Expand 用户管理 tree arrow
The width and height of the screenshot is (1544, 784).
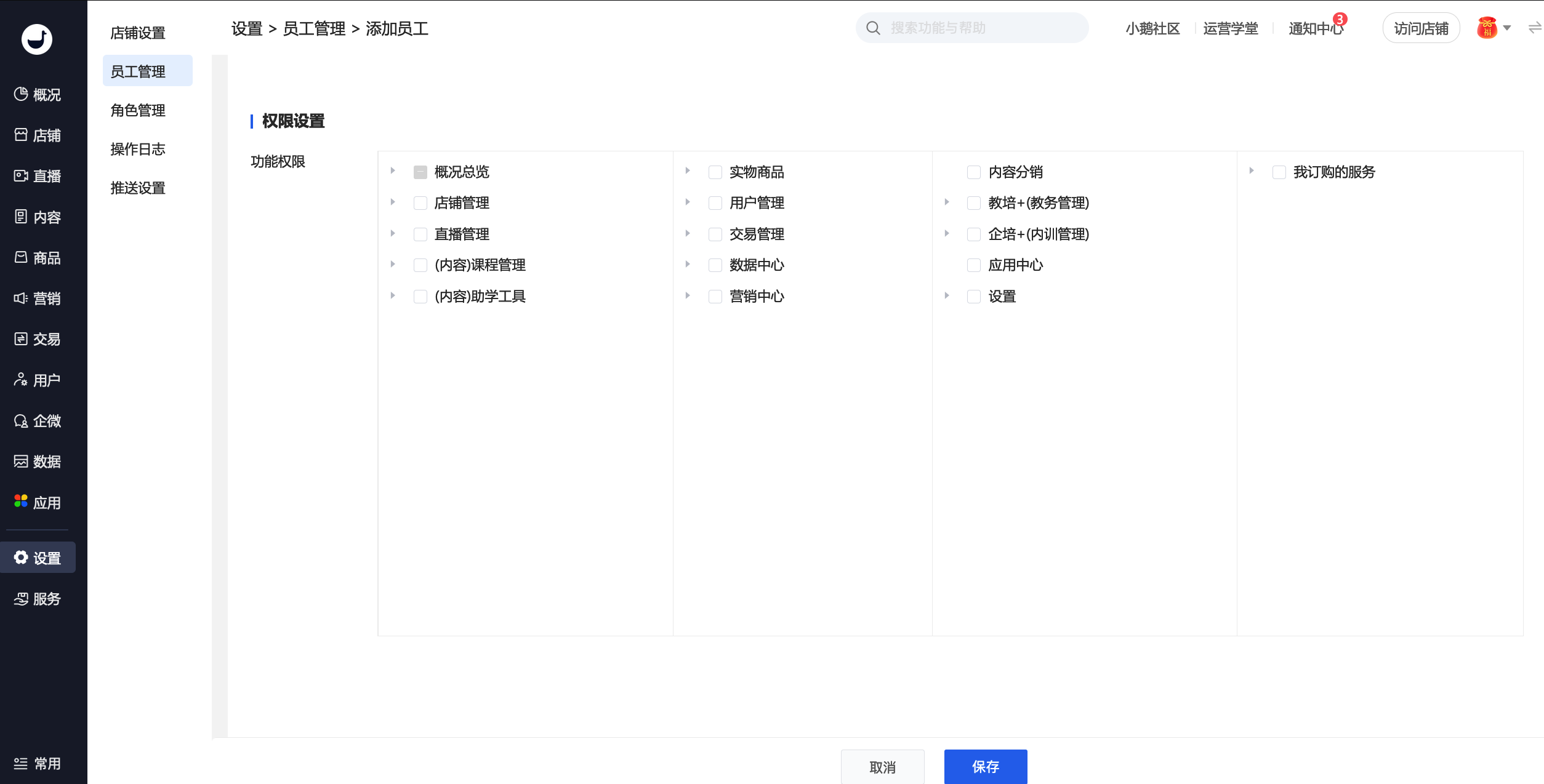(687, 202)
